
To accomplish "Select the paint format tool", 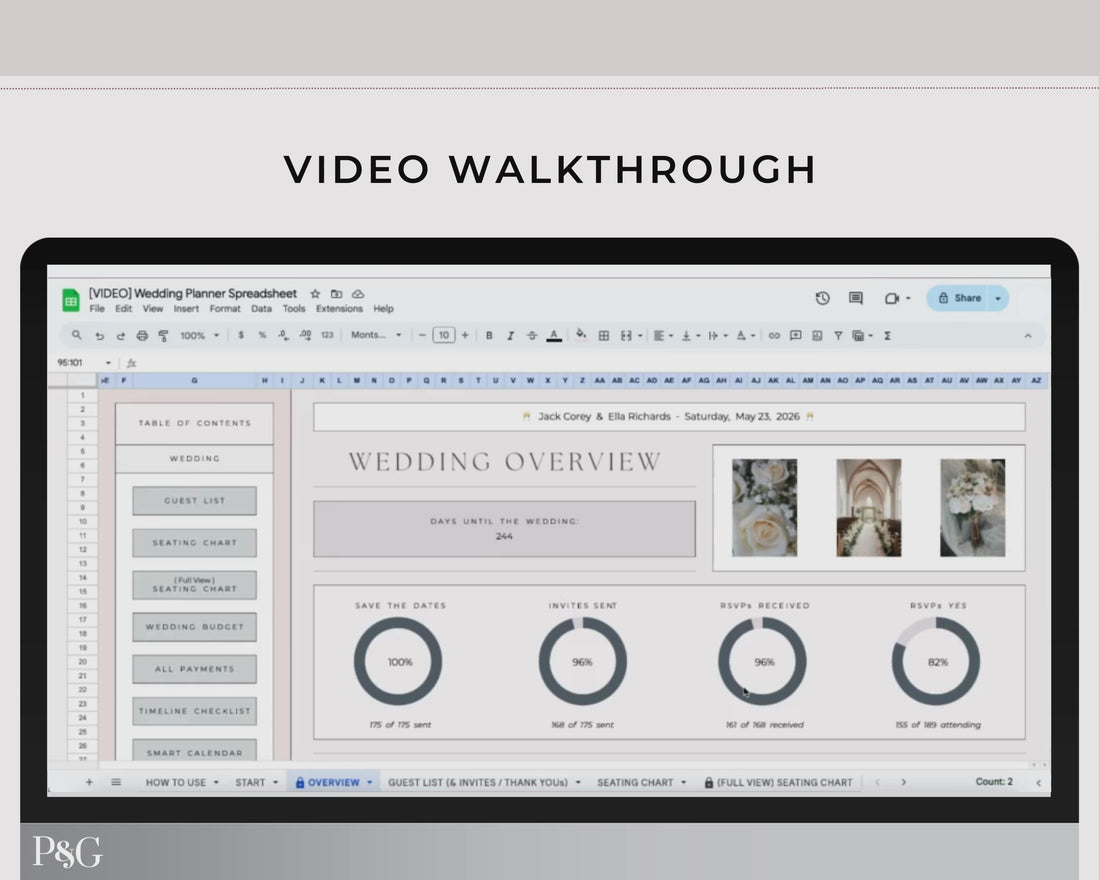I will click(x=163, y=336).
